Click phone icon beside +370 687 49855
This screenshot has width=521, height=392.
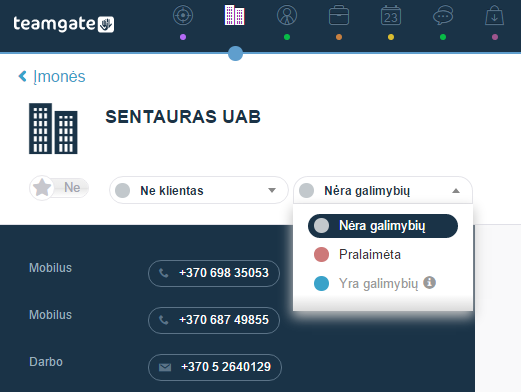pos(163,320)
